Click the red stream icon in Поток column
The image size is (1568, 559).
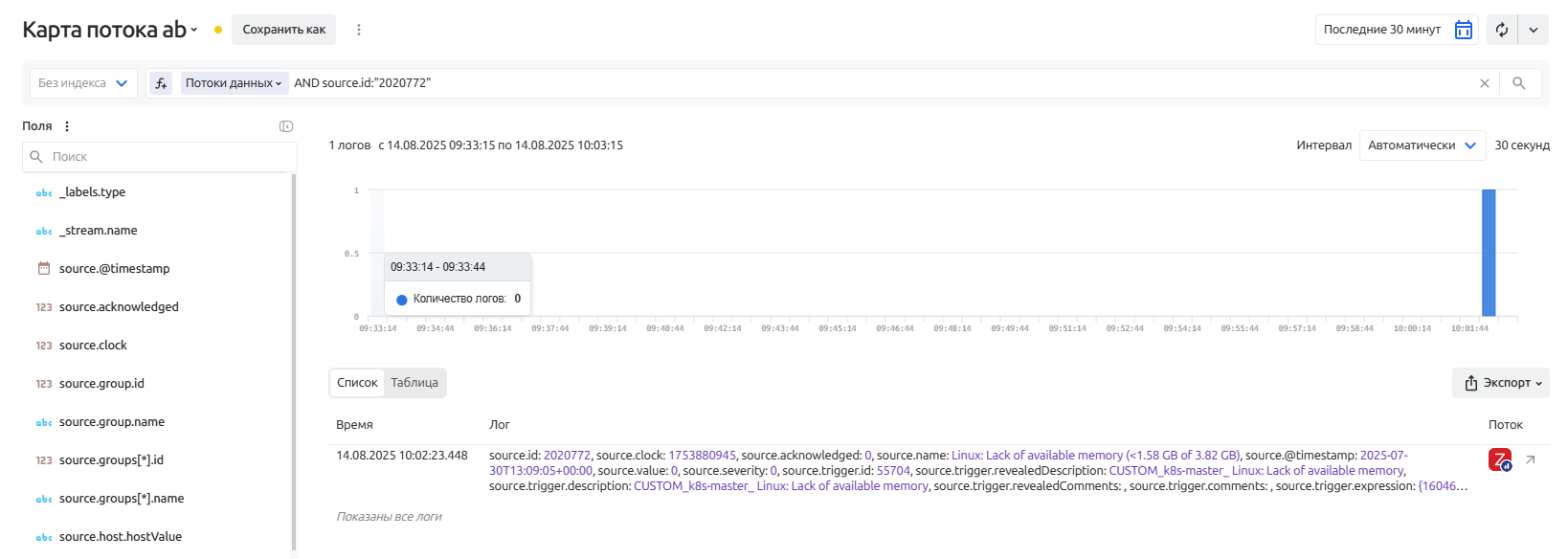click(1499, 460)
